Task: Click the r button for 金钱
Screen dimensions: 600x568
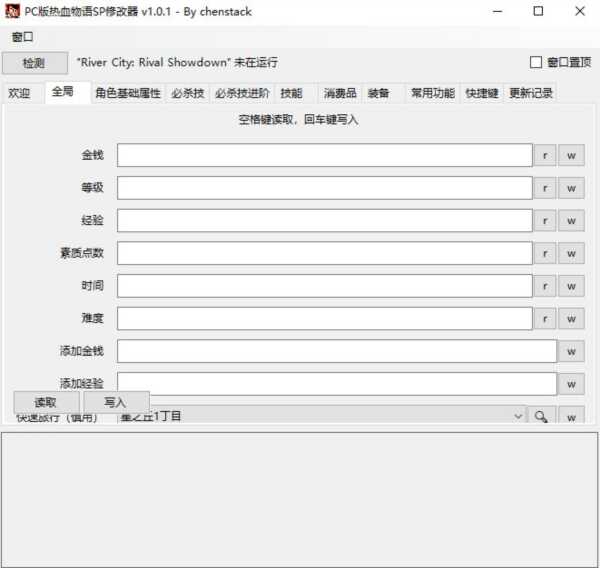Action: pyautogui.click(x=545, y=155)
